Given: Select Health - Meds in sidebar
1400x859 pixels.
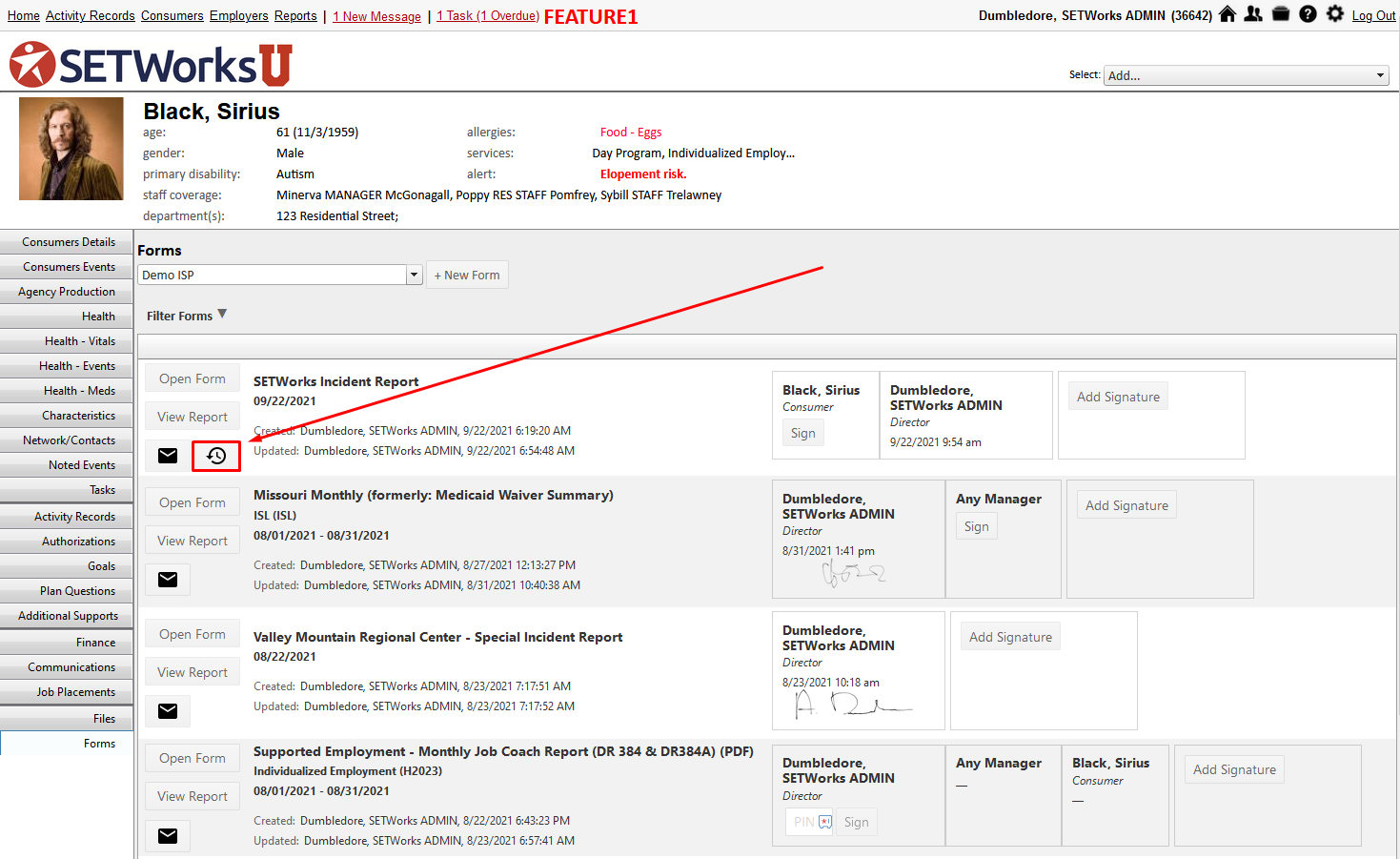Looking at the screenshot, I should point(67,391).
